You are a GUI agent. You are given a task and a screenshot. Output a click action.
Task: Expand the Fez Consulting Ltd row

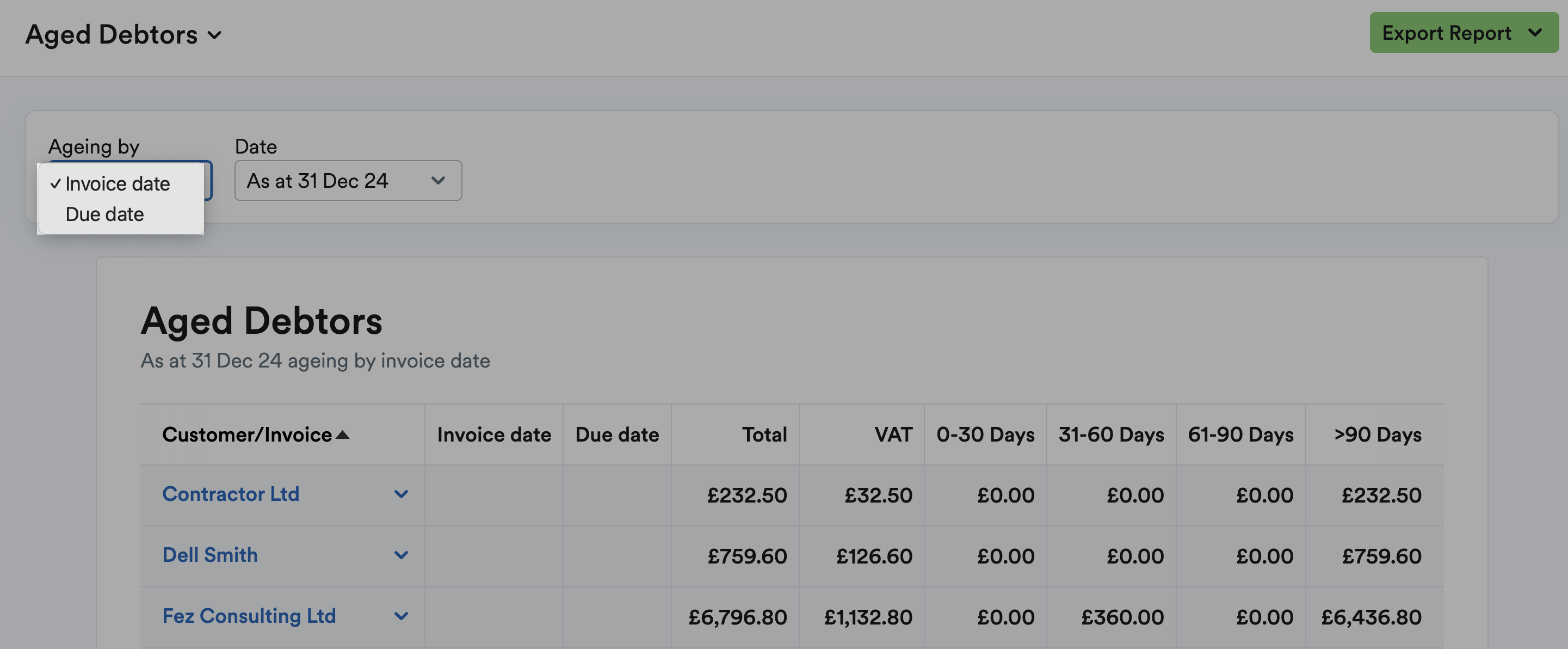pyautogui.click(x=402, y=616)
